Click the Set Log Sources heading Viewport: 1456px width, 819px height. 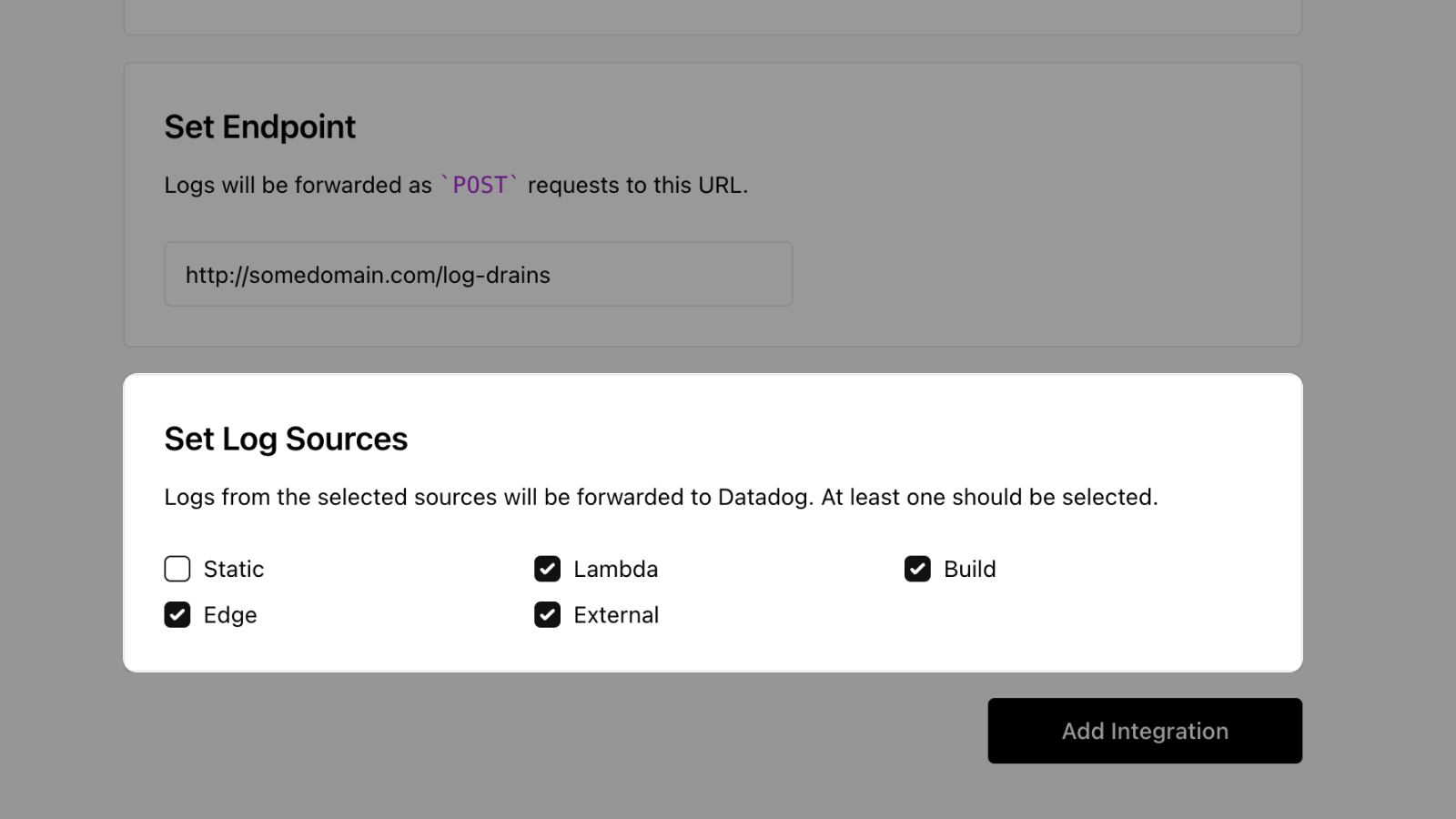click(285, 439)
